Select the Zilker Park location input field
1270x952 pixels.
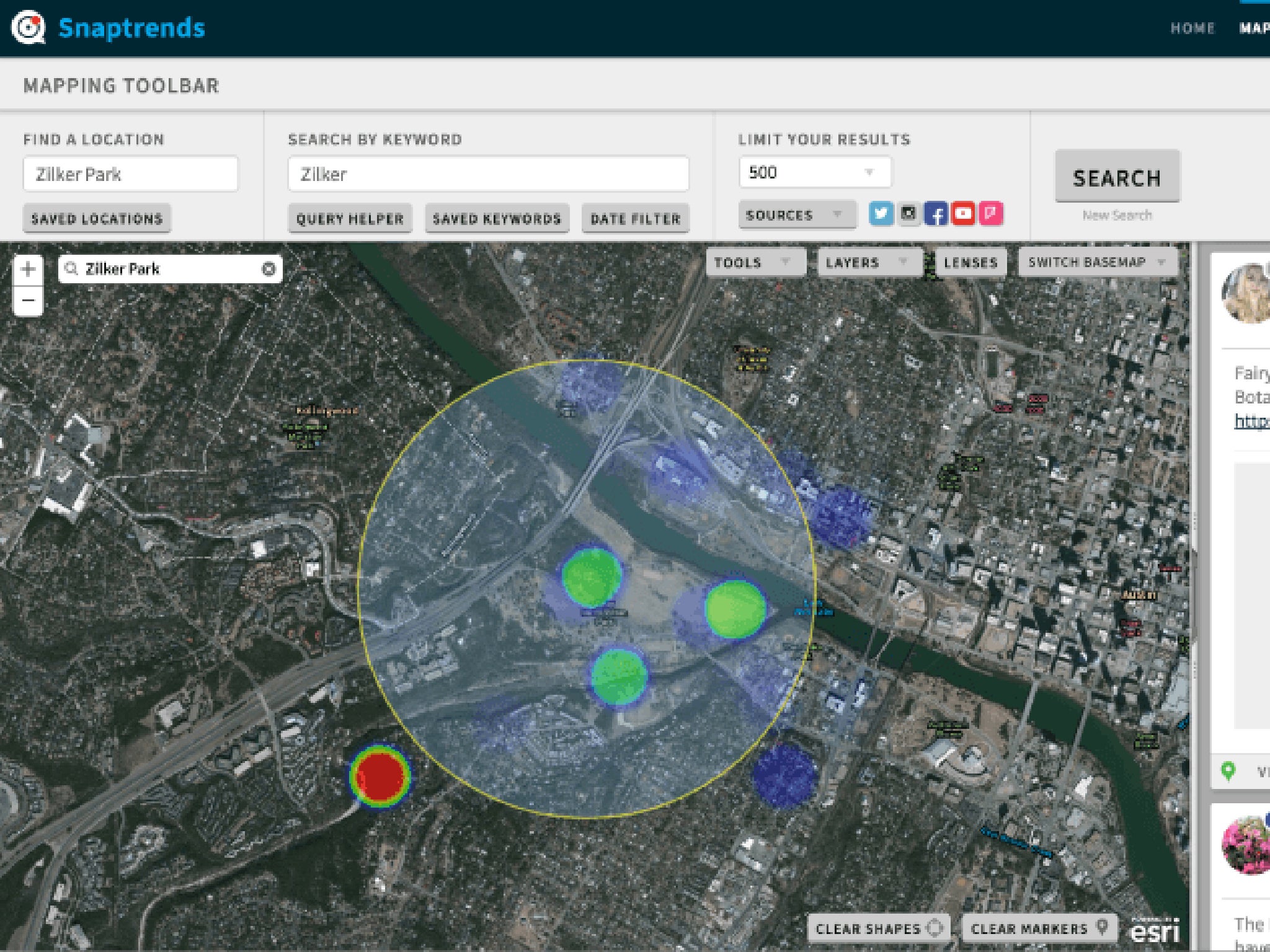click(131, 175)
